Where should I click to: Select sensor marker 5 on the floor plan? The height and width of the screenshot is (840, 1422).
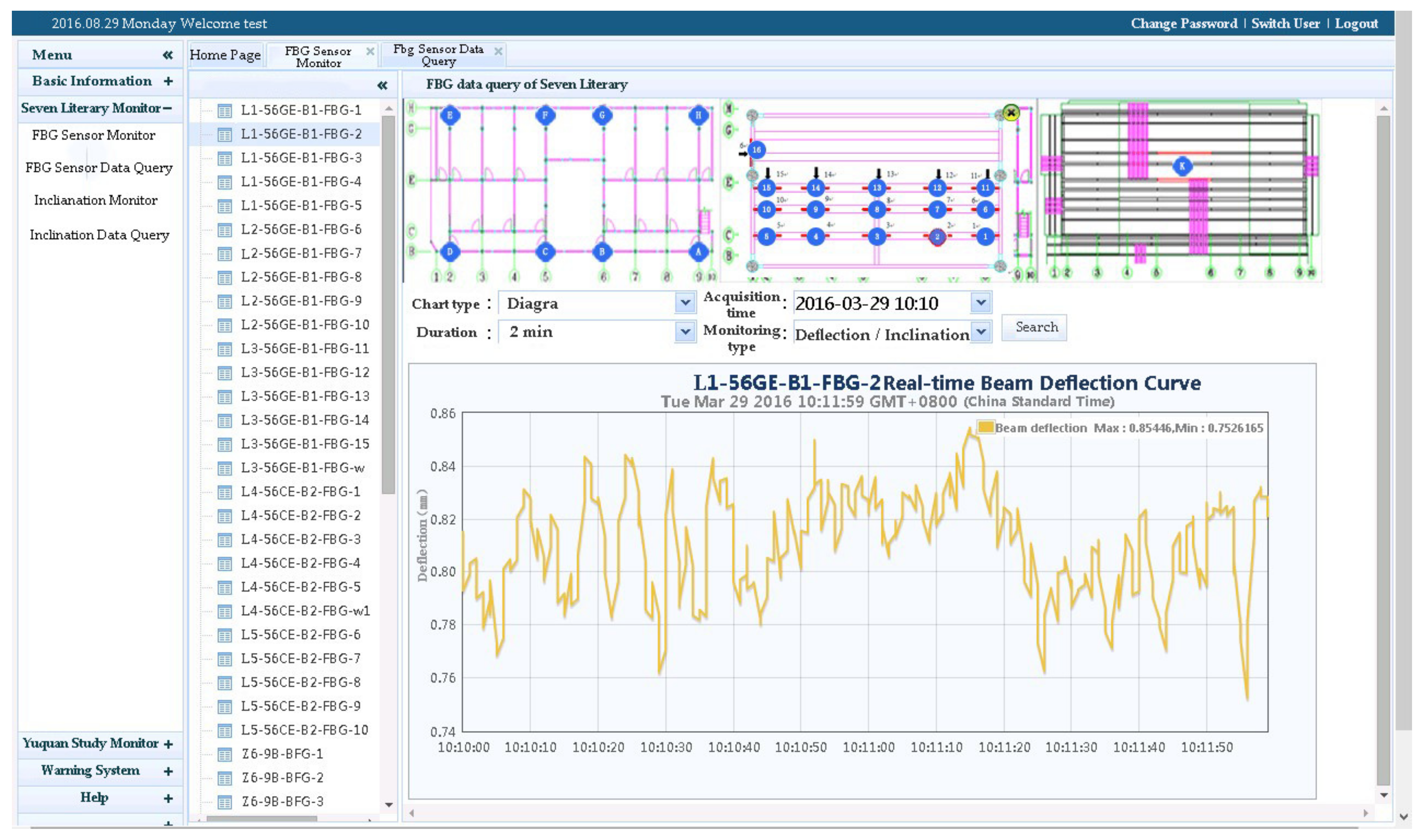[x=766, y=237]
